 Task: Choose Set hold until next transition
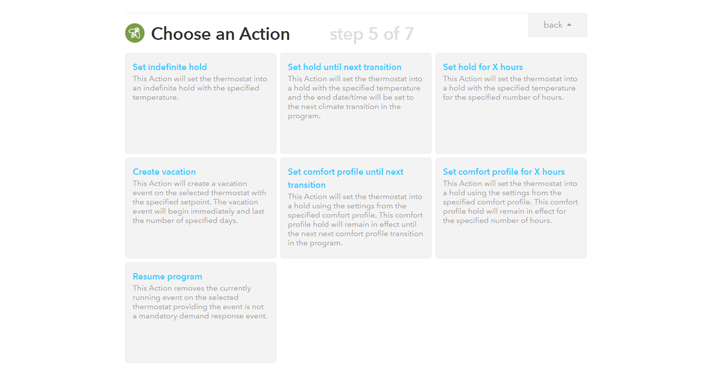[x=344, y=67]
